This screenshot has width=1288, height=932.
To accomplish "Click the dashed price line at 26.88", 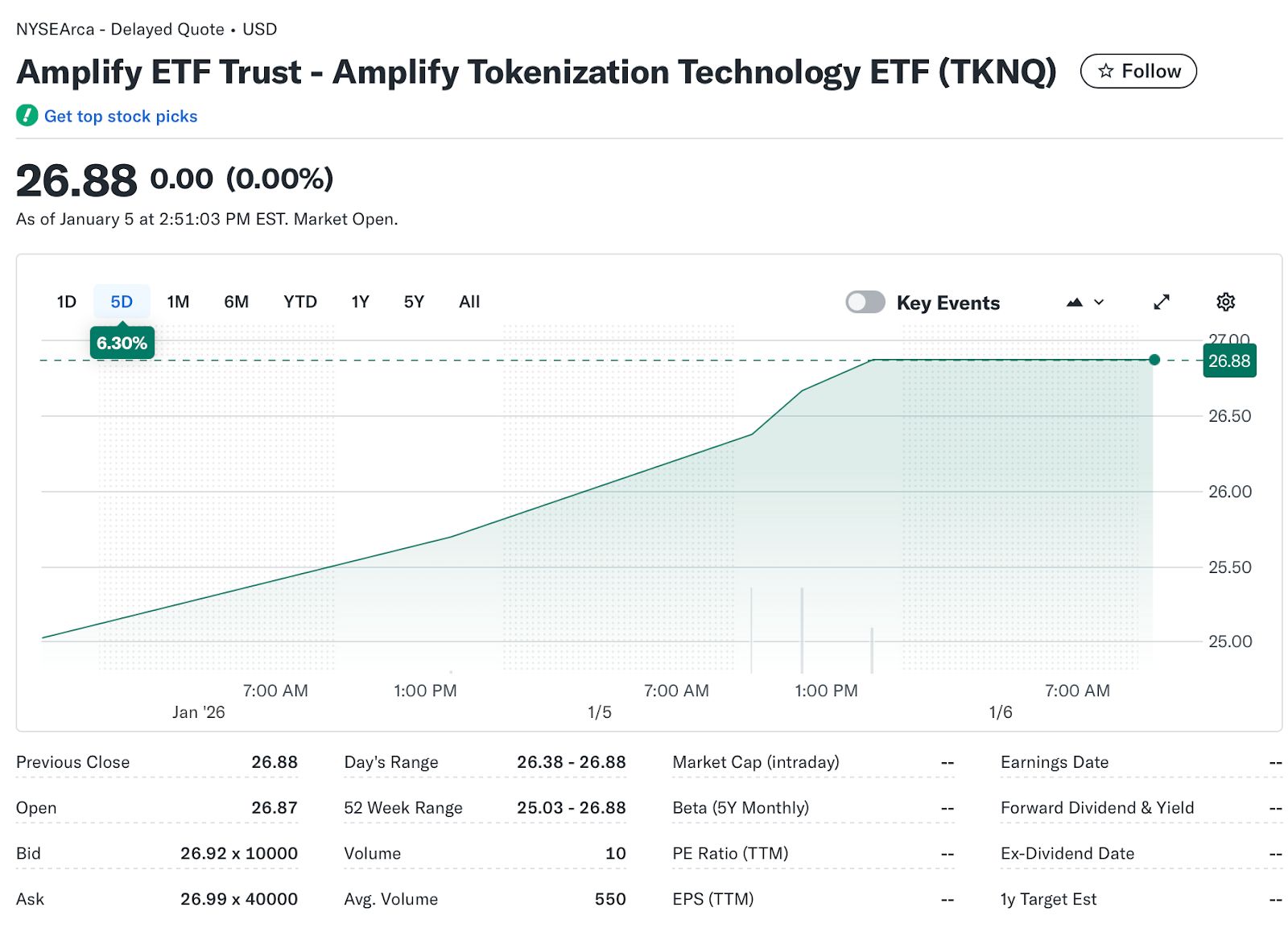I will (x=563, y=360).
